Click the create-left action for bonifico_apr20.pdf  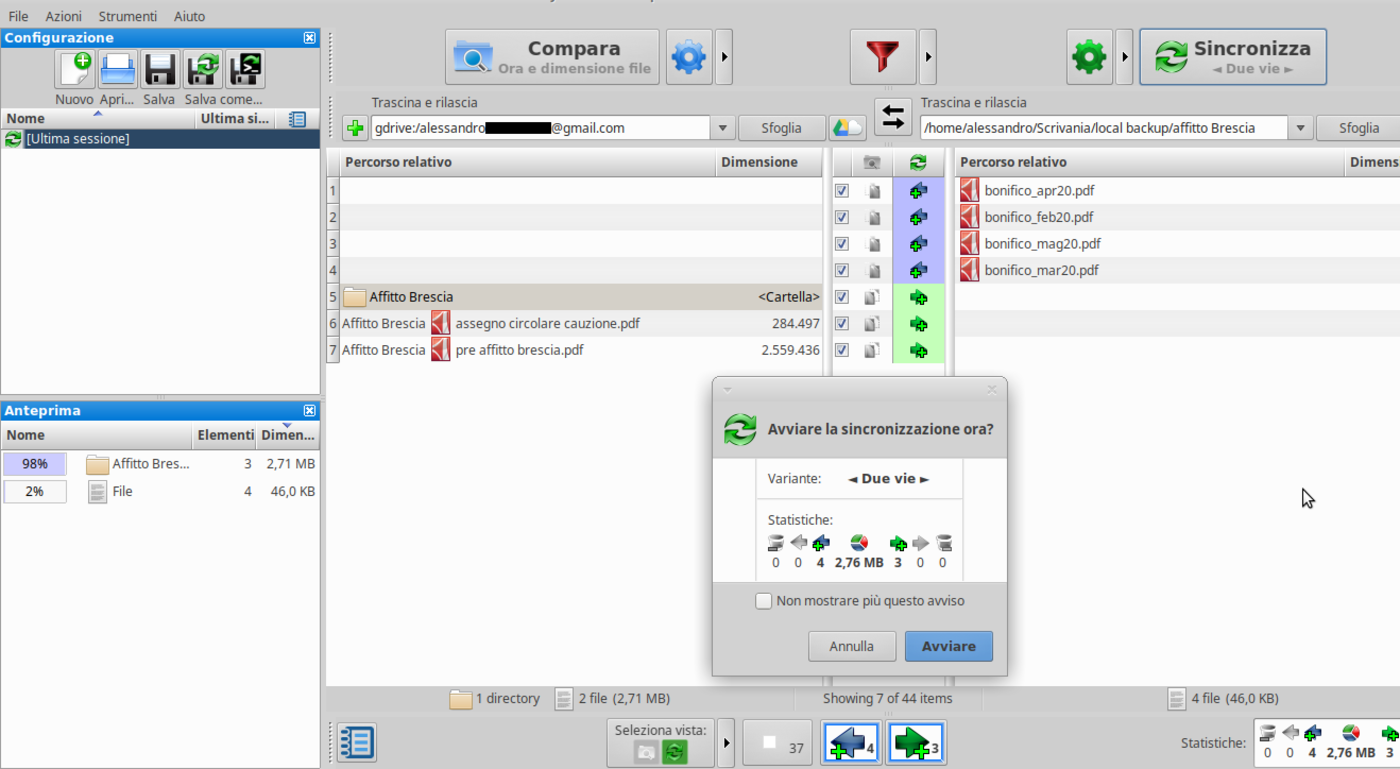point(918,190)
